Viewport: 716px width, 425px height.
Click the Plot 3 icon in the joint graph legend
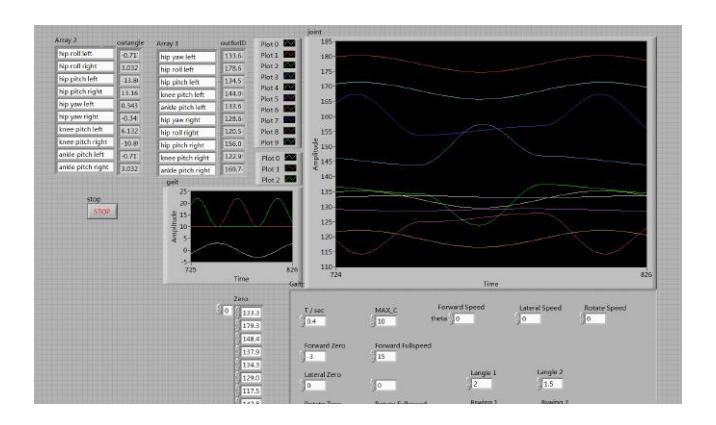pyautogui.click(x=289, y=76)
